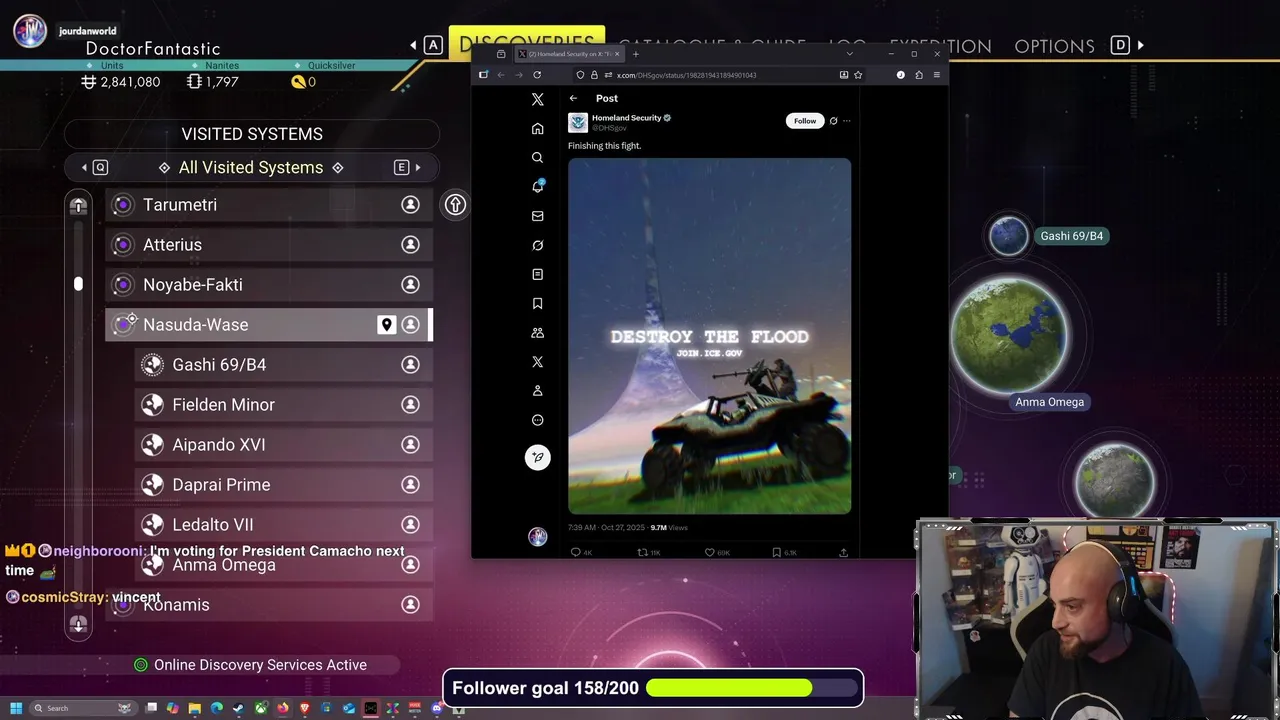Open the Discoveries tab

(x=526, y=40)
